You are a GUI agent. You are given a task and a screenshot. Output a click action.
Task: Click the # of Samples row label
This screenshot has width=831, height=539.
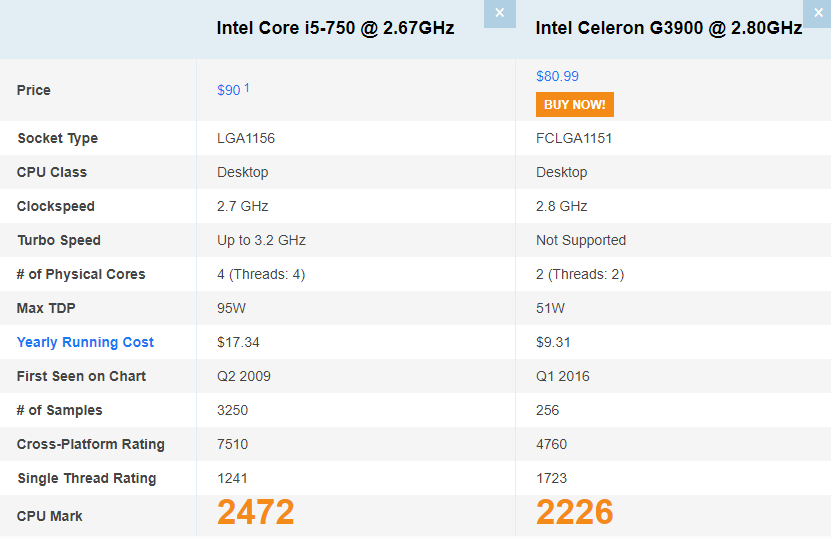[60, 410]
